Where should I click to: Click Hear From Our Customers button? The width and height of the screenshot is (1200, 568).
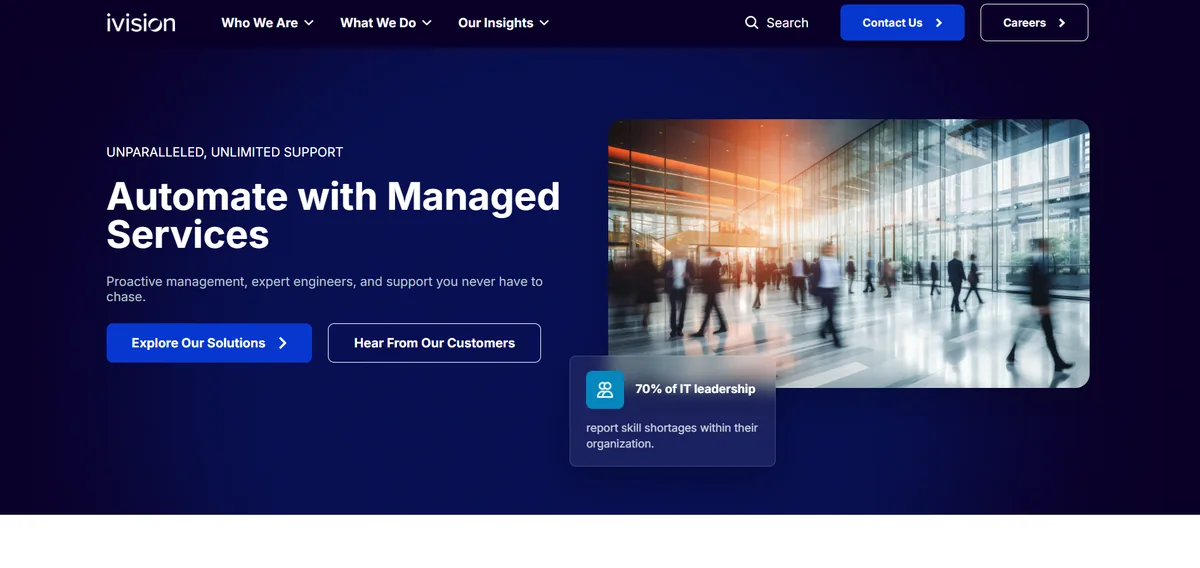(434, 343)
